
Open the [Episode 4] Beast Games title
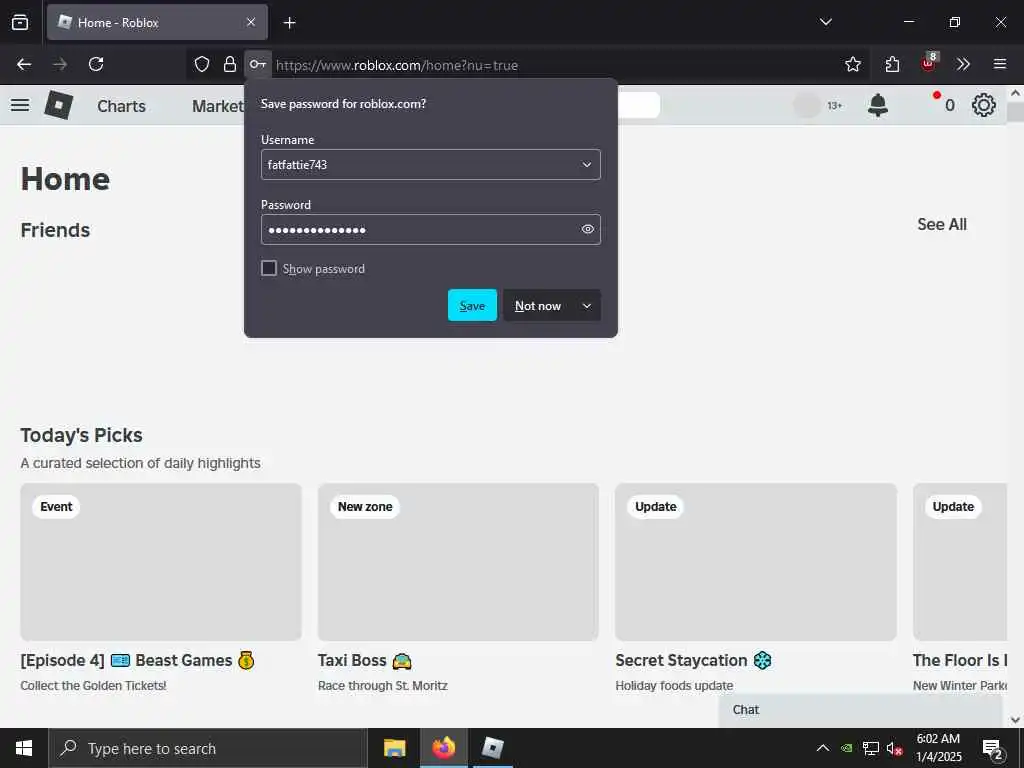137,660
